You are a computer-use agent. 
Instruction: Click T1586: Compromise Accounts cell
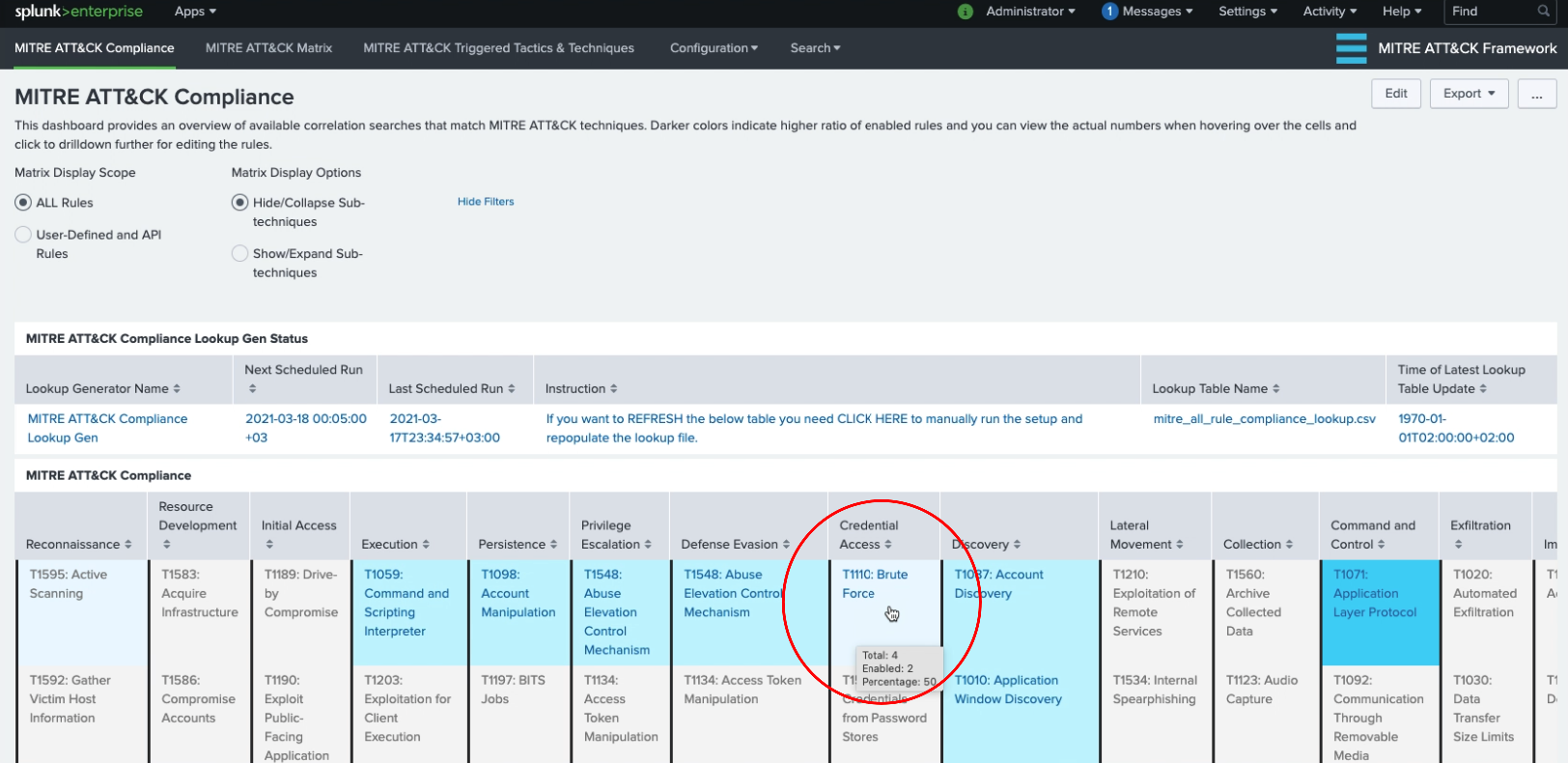click(x=199, y=715)
